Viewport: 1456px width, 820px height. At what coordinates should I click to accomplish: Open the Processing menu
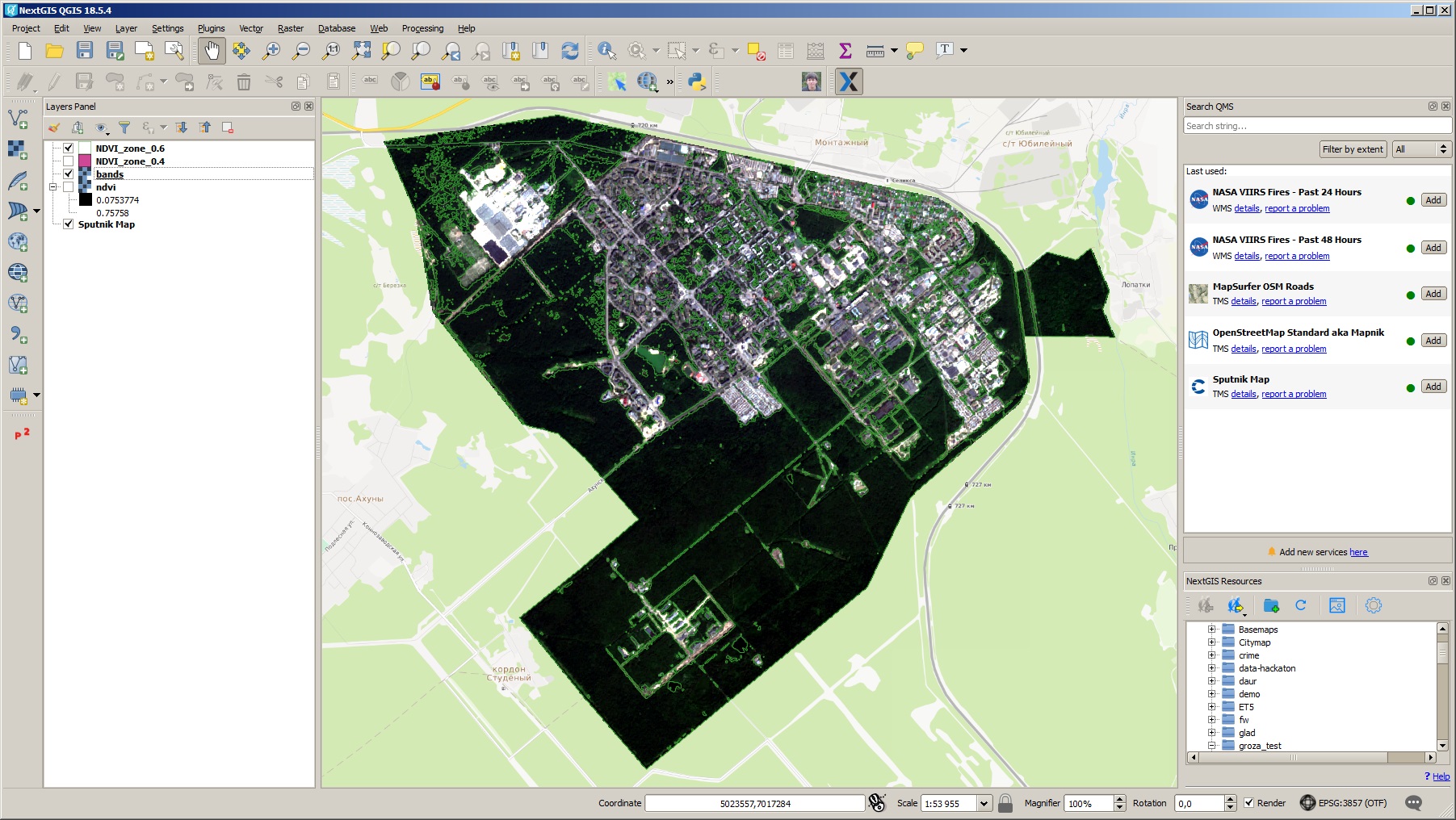(x=422, y=28)
